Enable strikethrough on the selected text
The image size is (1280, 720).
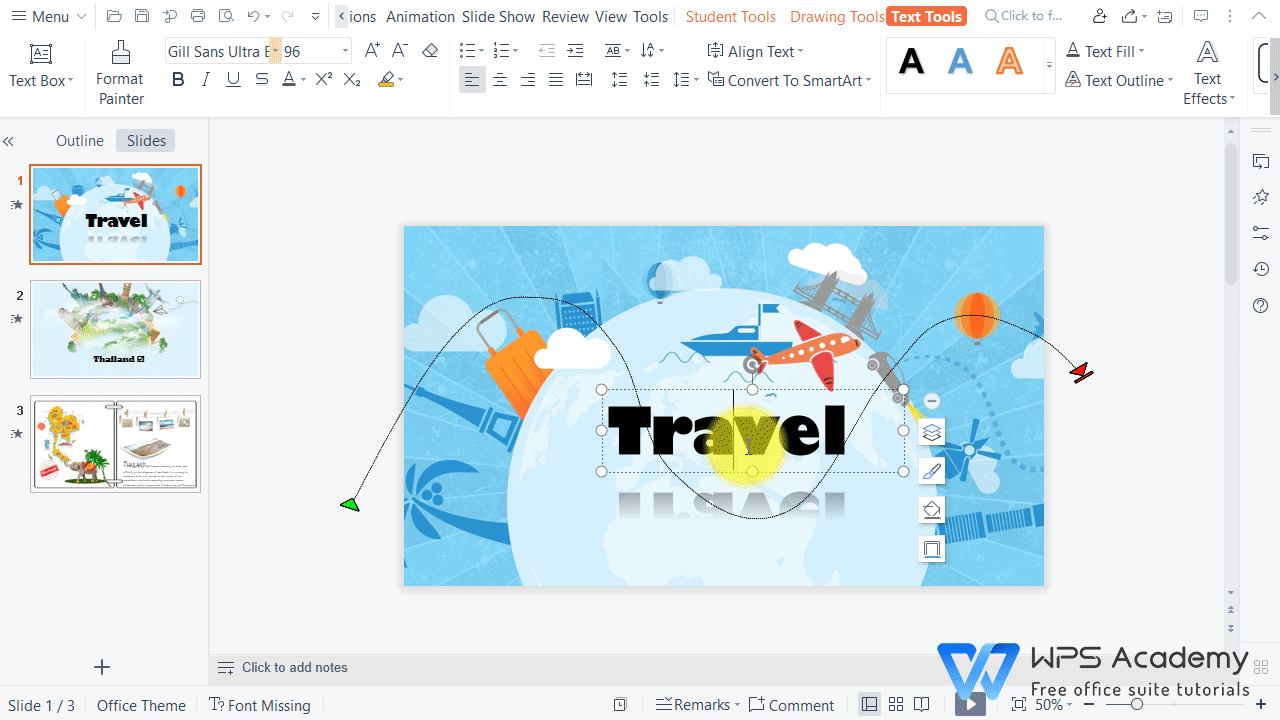(x=261, y=79)
